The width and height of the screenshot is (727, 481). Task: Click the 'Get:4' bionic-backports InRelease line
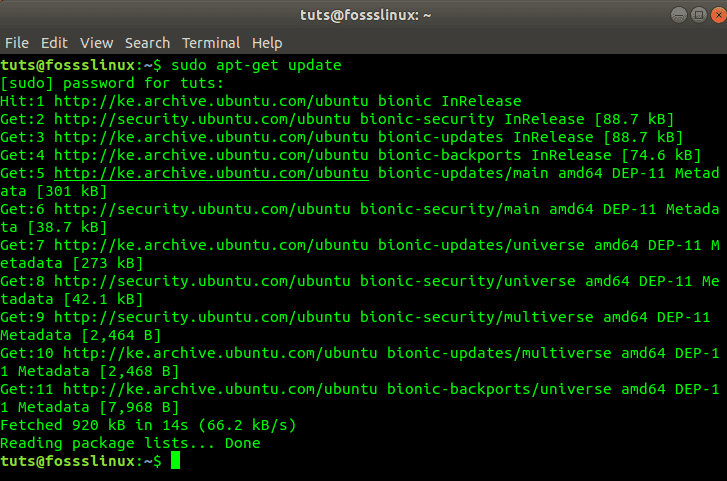click(x=351, y=155)
